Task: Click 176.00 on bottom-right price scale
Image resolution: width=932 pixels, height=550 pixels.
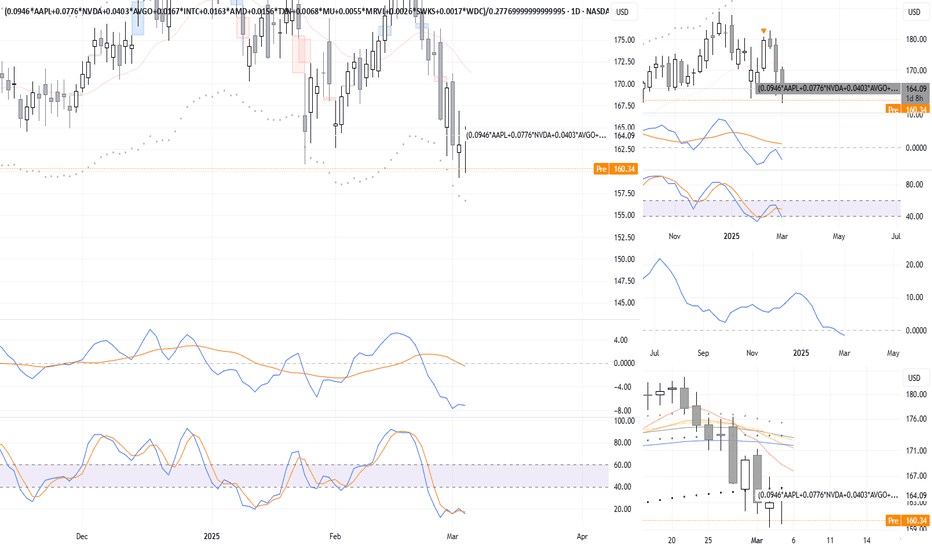Action: click(x=915, y=419)
